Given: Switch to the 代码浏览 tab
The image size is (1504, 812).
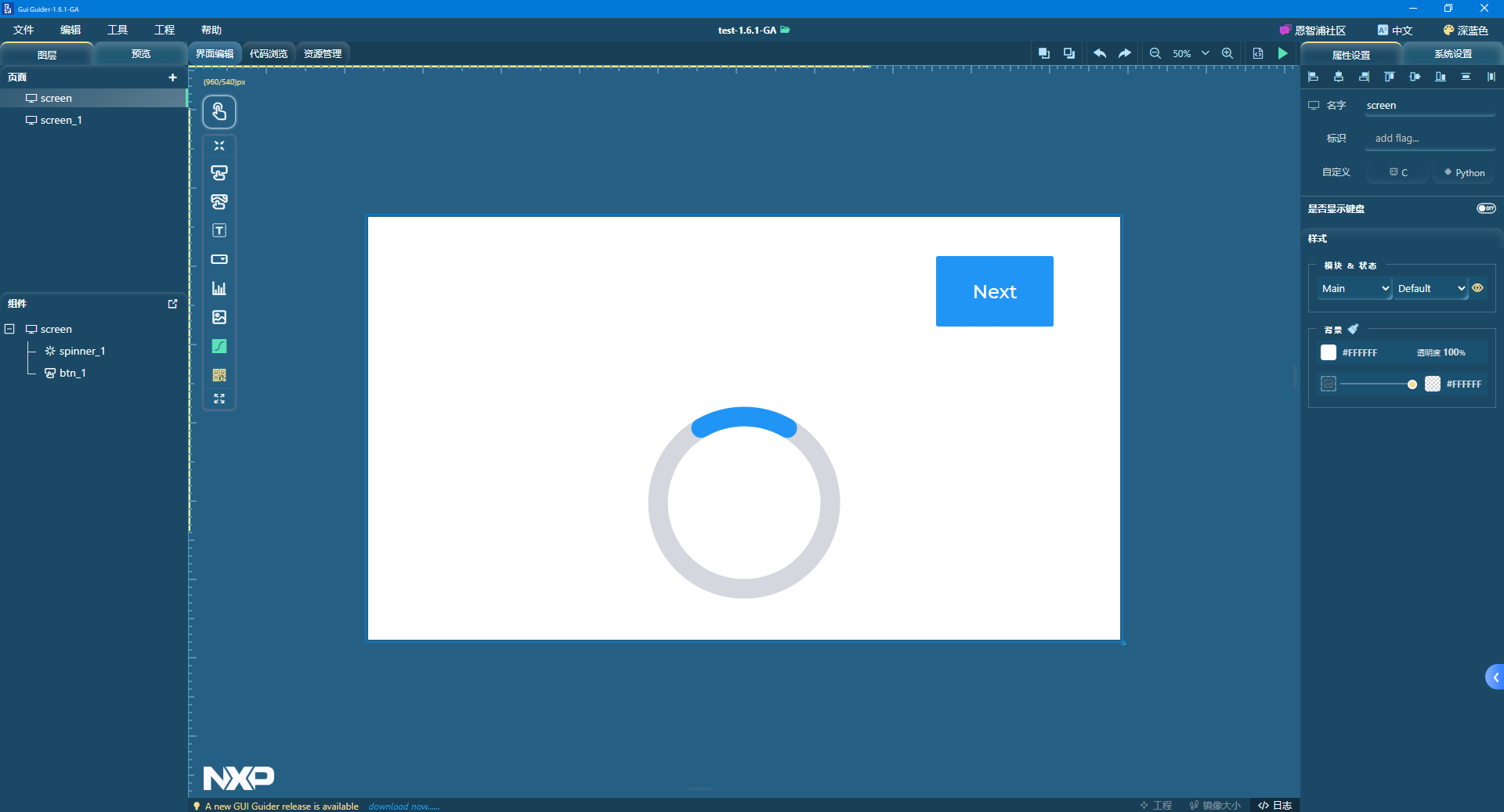Looking at the screenshot, I should pyautogui.click(x=269, y=53).
